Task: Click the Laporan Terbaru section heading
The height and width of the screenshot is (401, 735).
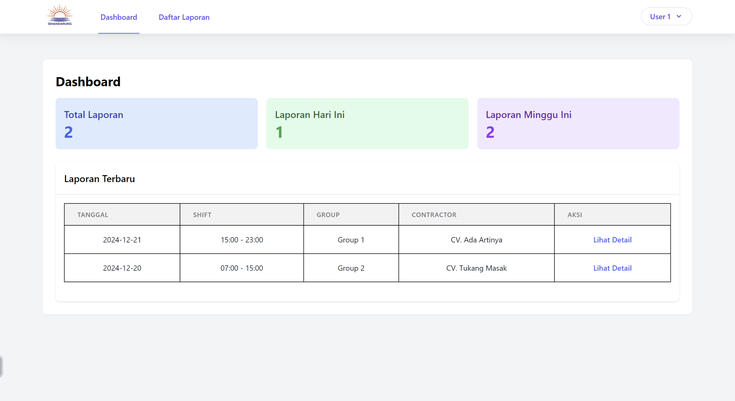Action: [99, 179]
